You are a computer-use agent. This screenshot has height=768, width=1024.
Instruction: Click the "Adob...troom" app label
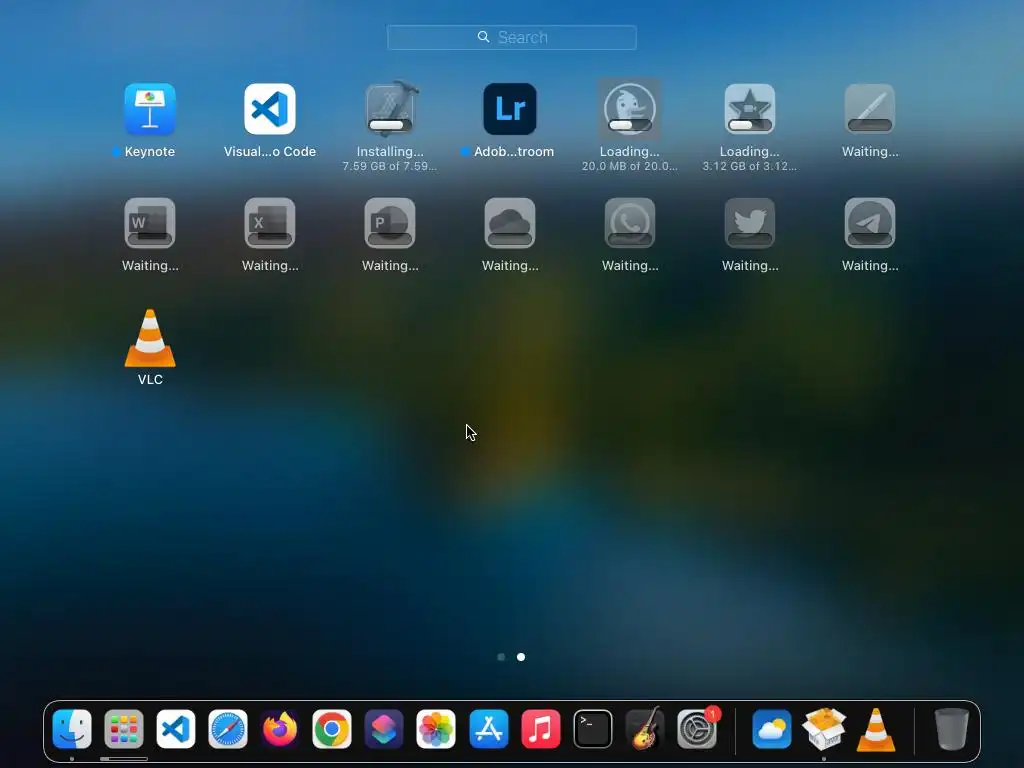point(514,152)
